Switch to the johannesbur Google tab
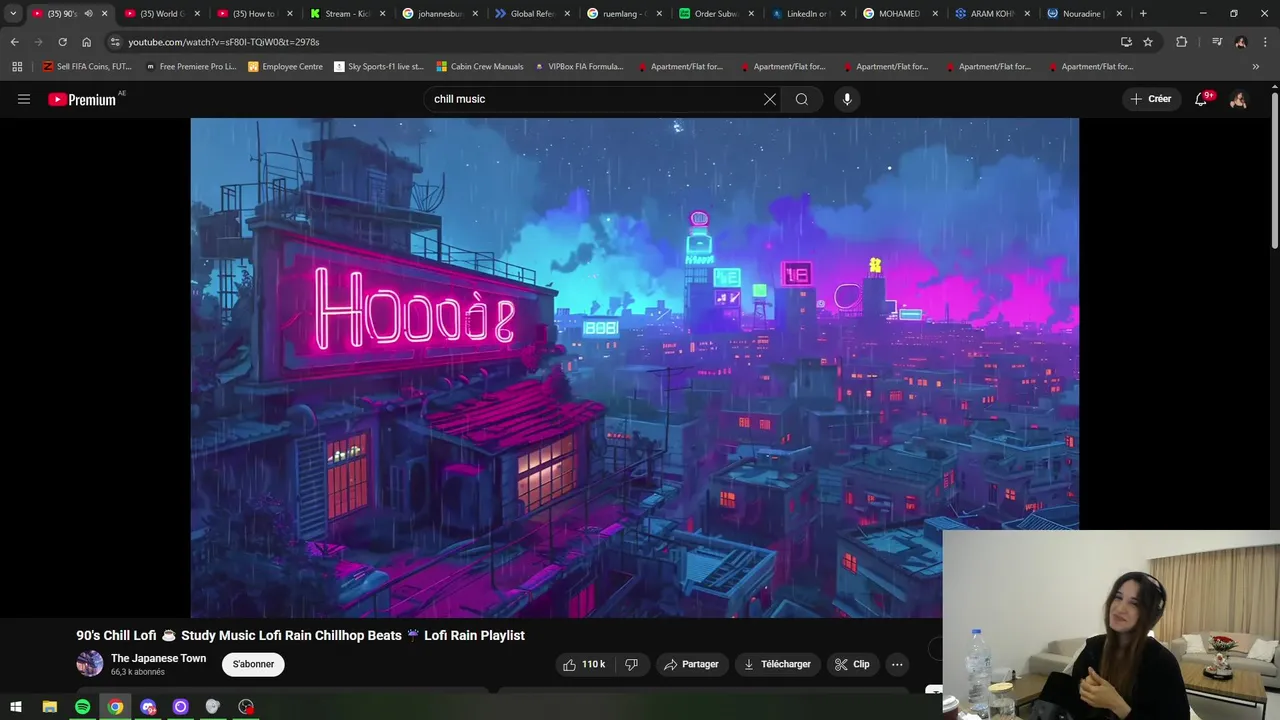 tap(440, 14)
